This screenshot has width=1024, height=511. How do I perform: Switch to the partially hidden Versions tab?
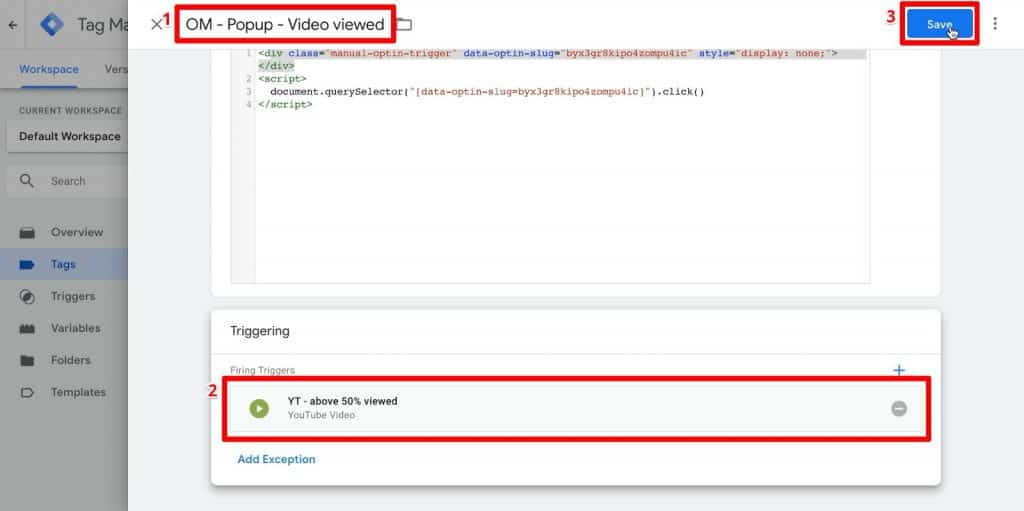point(116,69)
